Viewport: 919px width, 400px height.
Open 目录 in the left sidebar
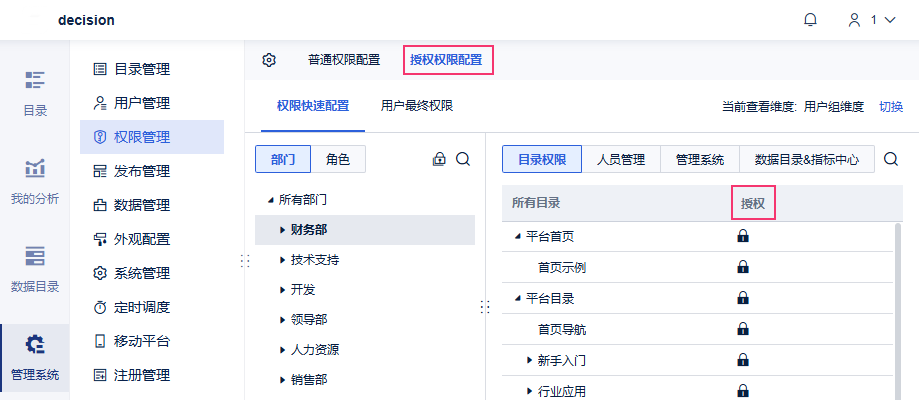pos(35,93)
